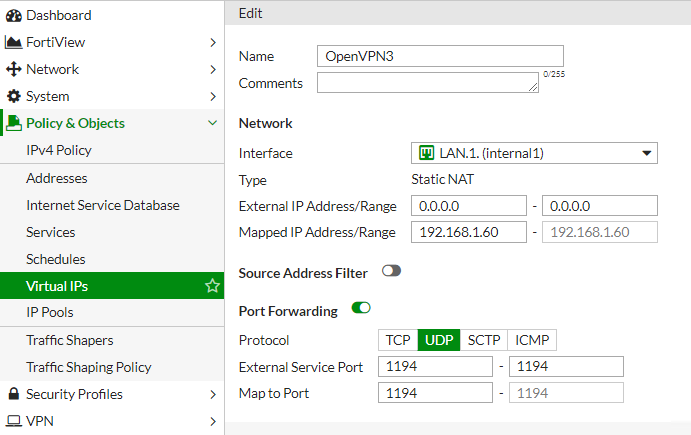
Task: Click the System gear icon
Action: click(14, 96)
